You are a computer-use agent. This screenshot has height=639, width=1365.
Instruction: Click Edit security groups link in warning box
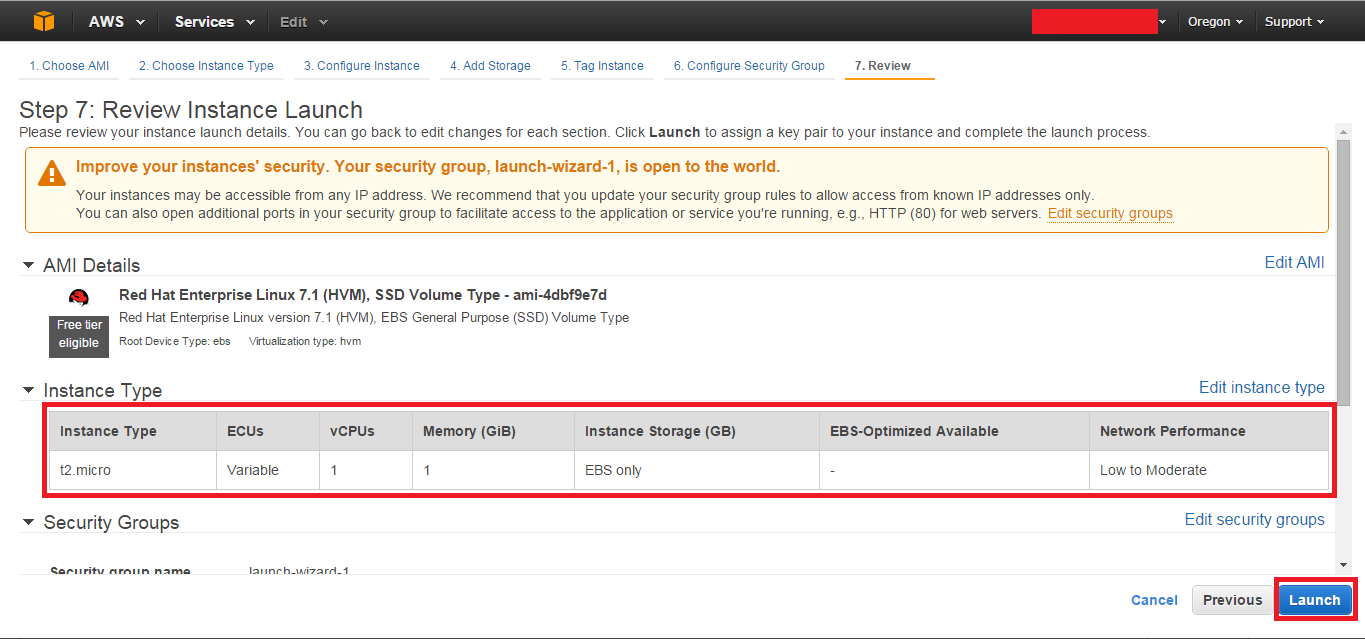(x=1110, y=213)
